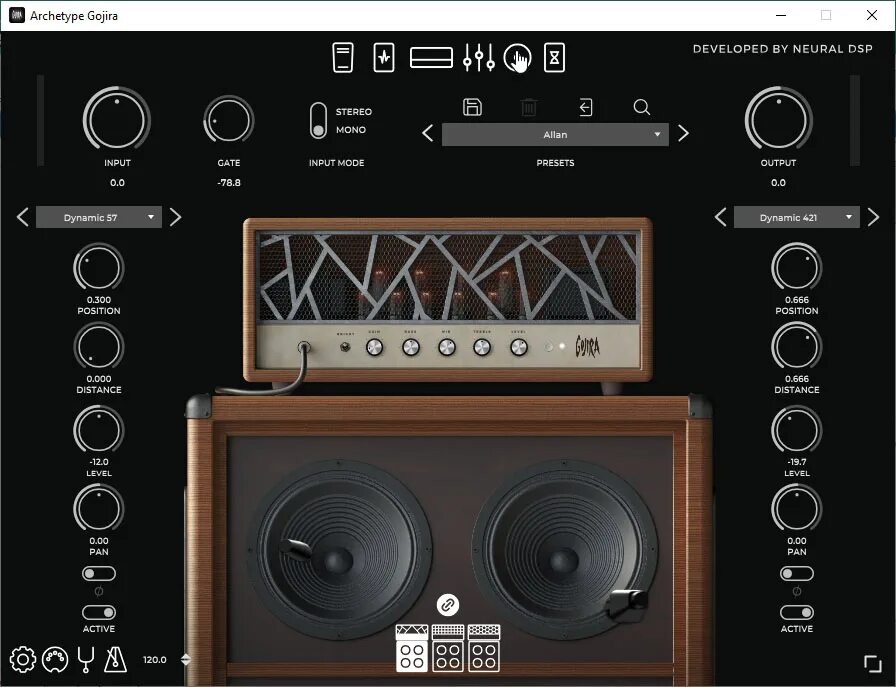Click the amp channel indicator light
896x687 pixels.
[562, 346]
